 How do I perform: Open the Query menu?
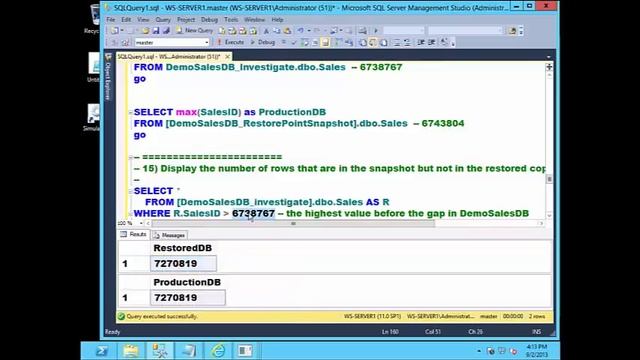coord(162,20)
